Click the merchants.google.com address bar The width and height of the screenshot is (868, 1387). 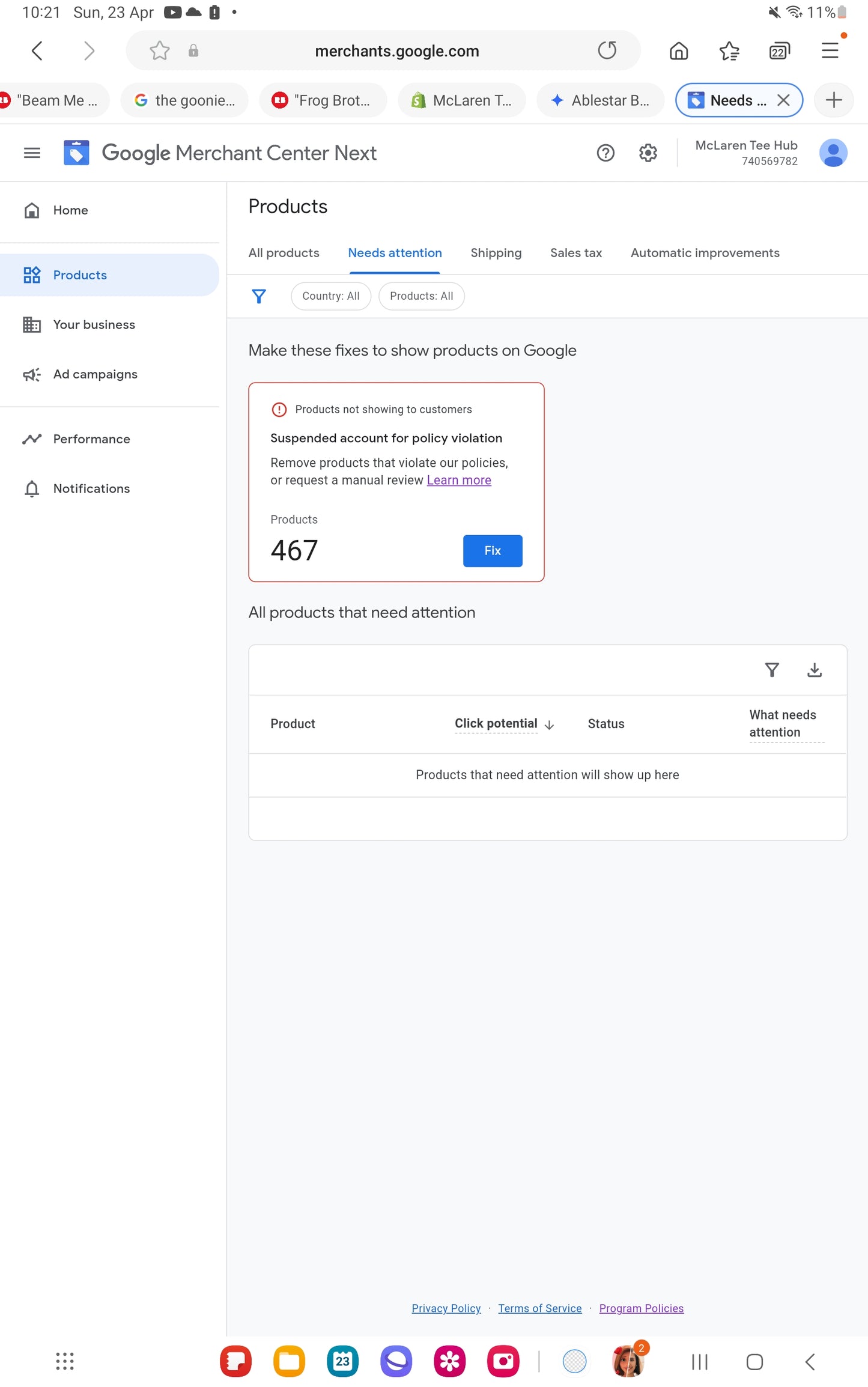[396, 51]
